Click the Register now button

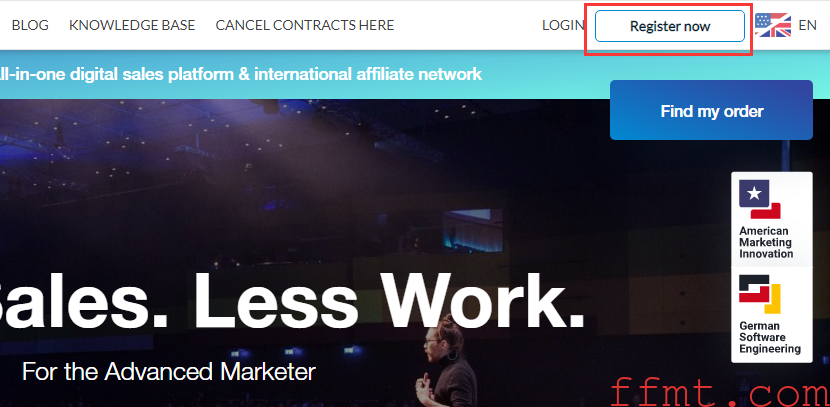(x=670, y=26)
